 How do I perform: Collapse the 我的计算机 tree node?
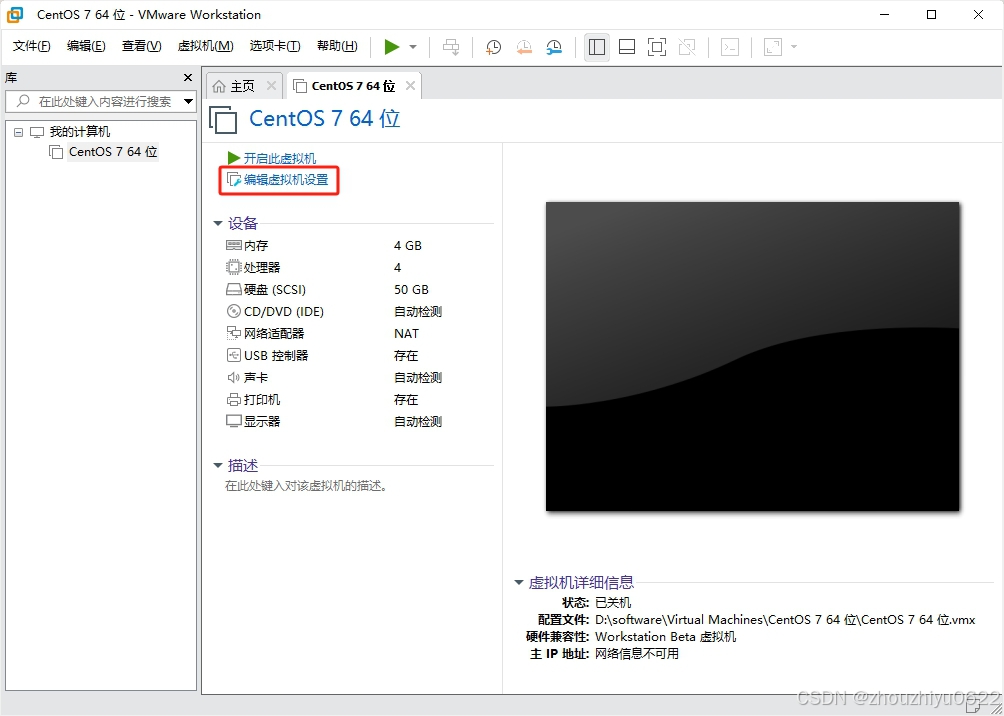click(x=18, y=133)
